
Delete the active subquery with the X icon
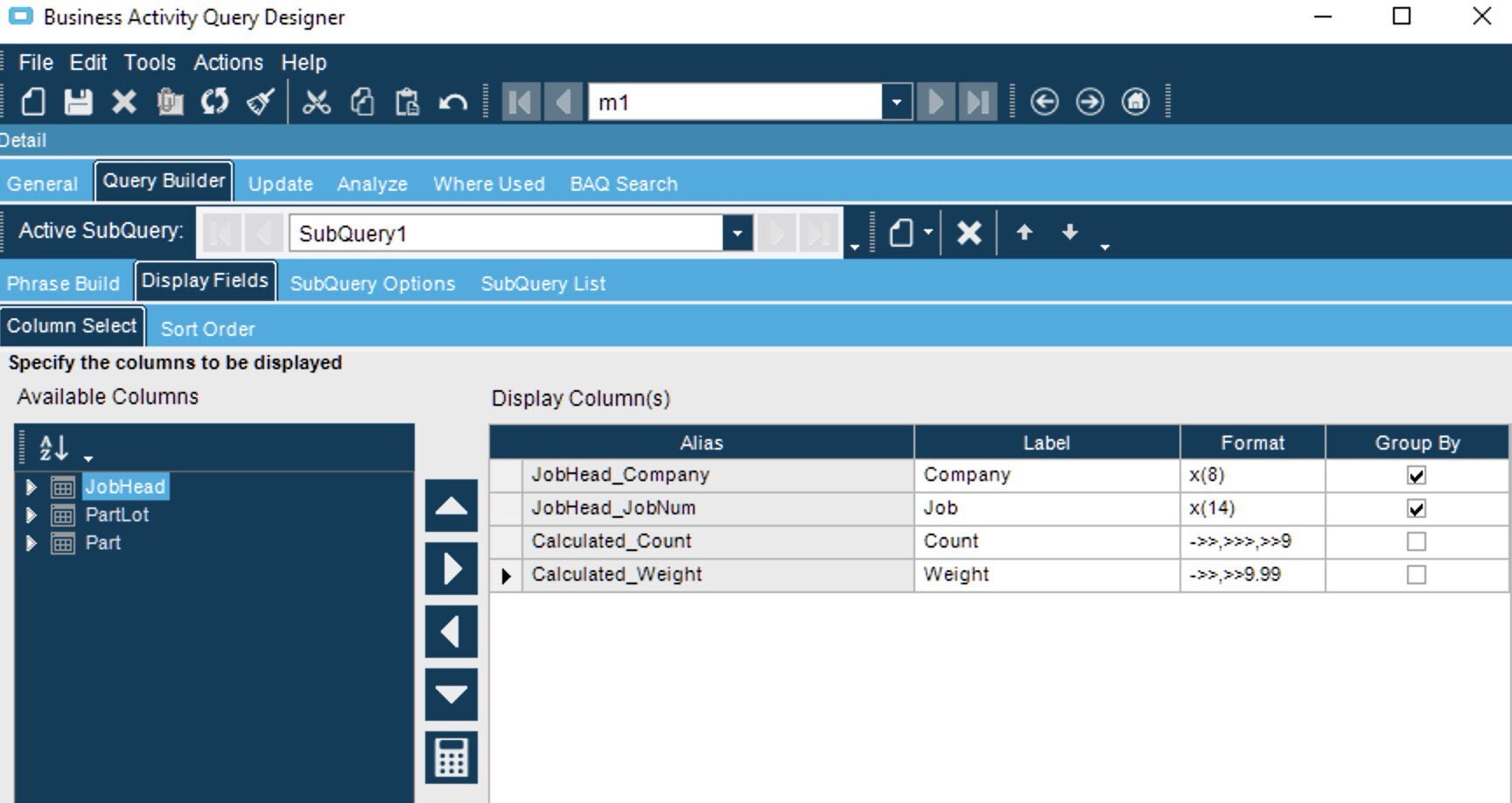tap(969, 233)
